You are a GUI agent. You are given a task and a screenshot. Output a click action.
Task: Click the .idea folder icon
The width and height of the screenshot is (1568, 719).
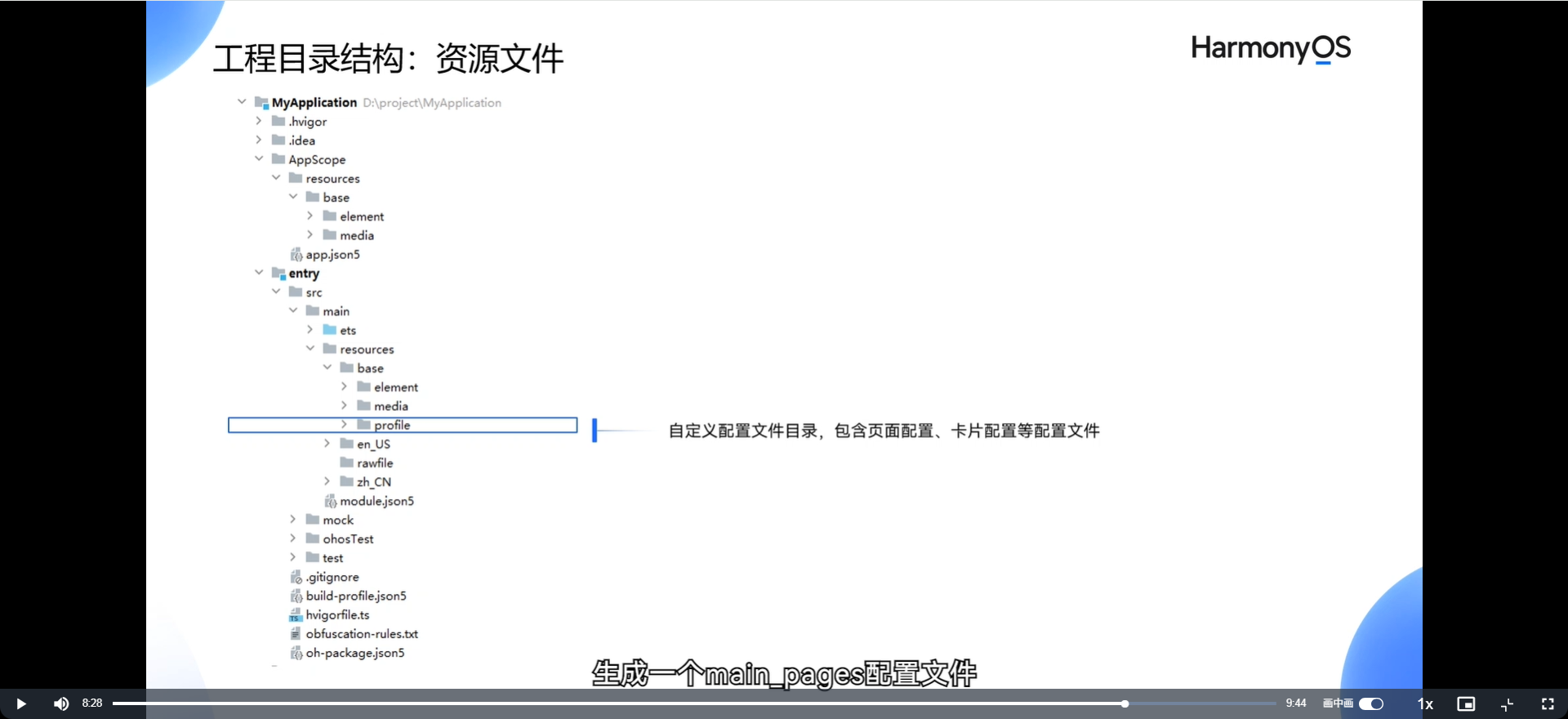click(x=278, y=140)
